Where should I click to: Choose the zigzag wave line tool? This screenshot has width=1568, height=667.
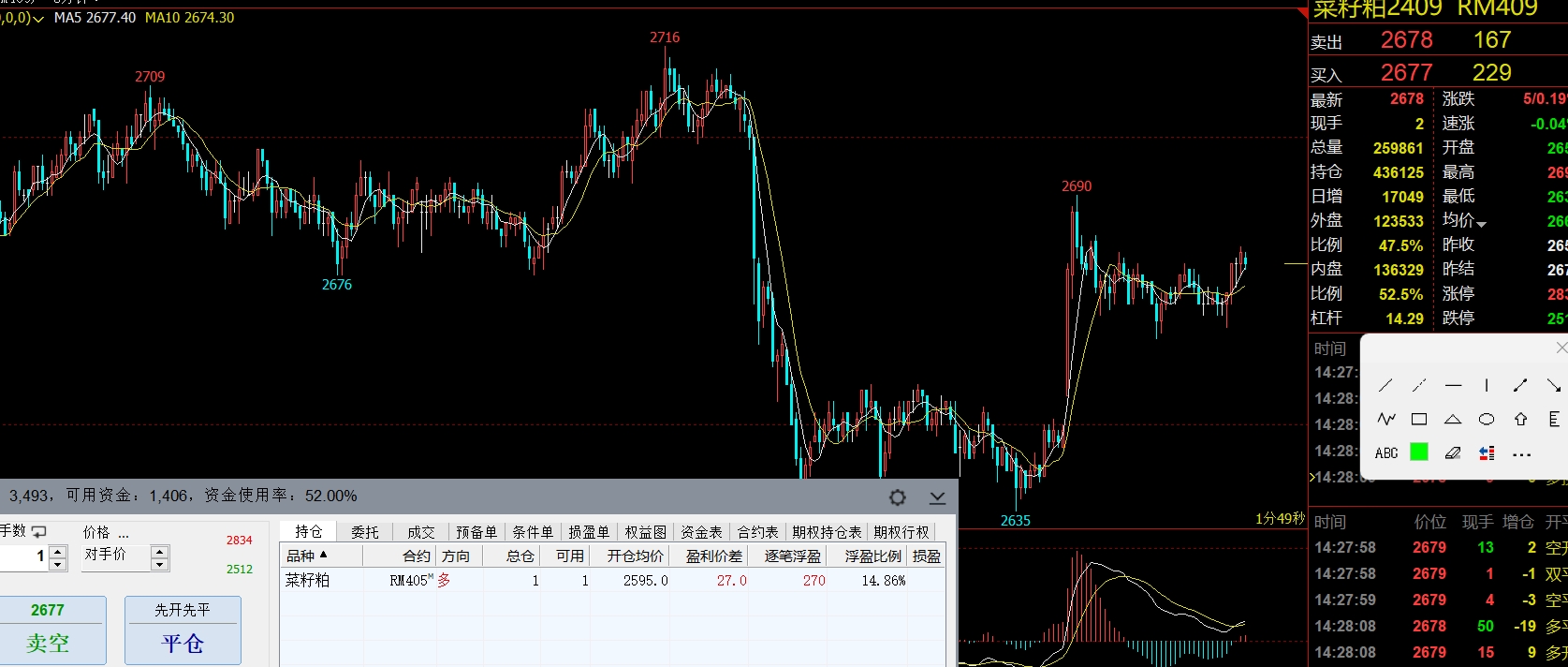click(x=1386, y=420)
